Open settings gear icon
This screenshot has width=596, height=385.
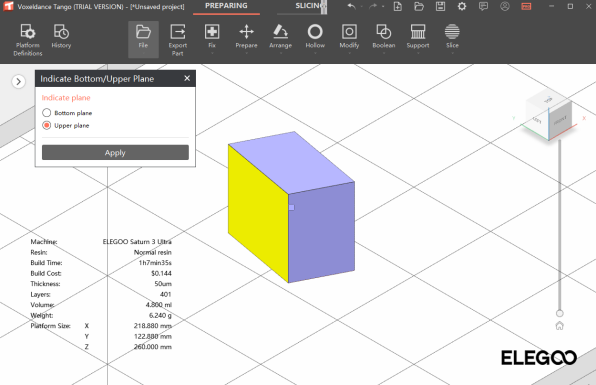(461, 6)
